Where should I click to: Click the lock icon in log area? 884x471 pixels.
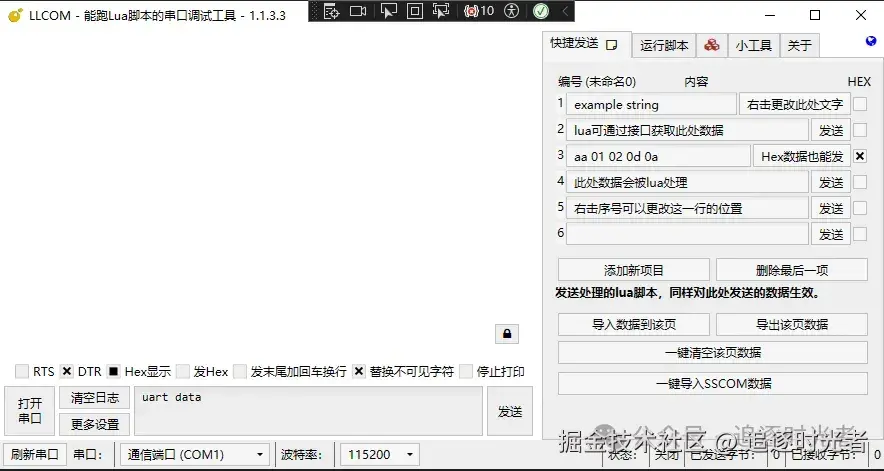coord(507,334)
